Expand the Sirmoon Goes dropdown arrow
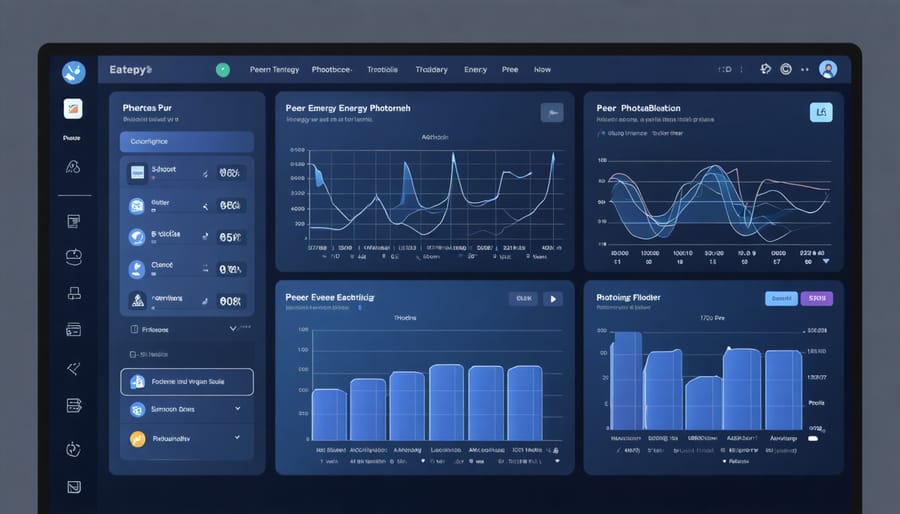The image size is (900, 514). tap(237, 409)
